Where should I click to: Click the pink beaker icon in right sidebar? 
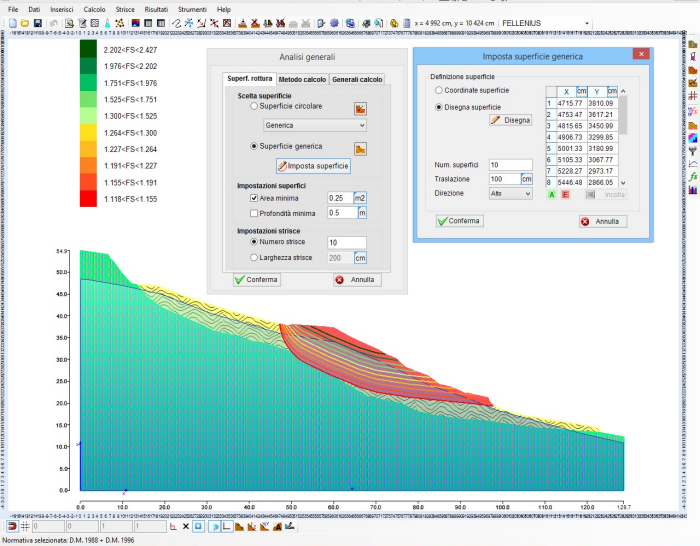693,57
